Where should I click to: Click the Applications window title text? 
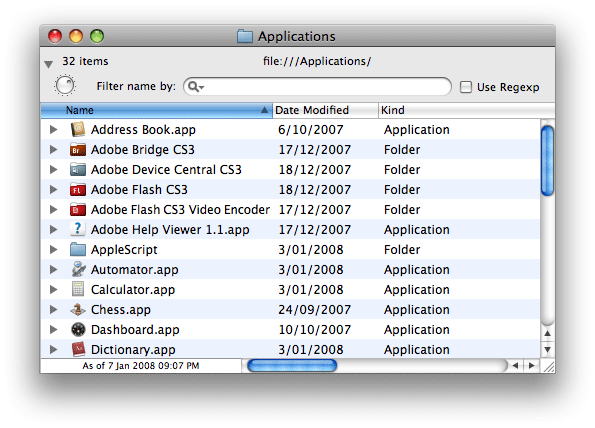(297, 36)
